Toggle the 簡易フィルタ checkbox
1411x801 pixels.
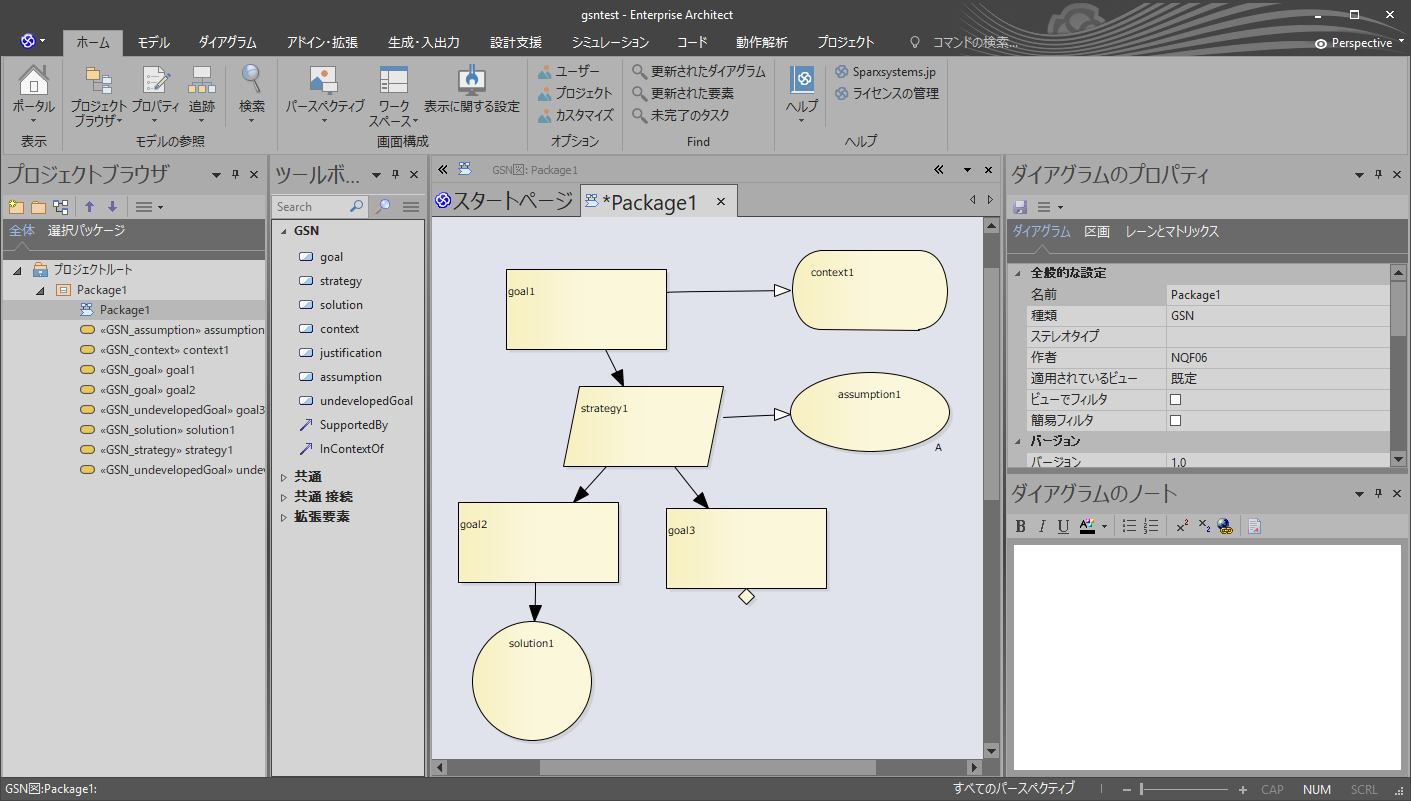[x=1176, y=420]
